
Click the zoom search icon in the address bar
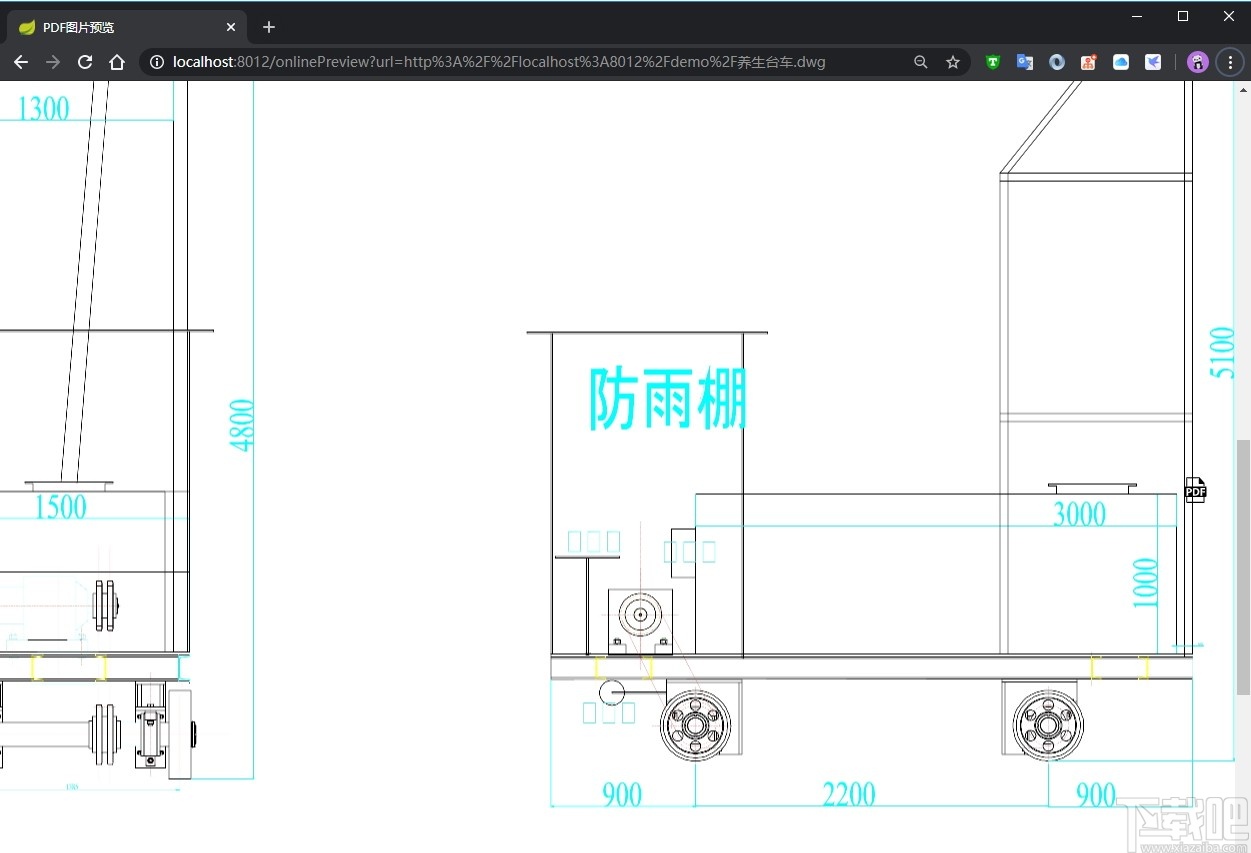pos(920,61)
